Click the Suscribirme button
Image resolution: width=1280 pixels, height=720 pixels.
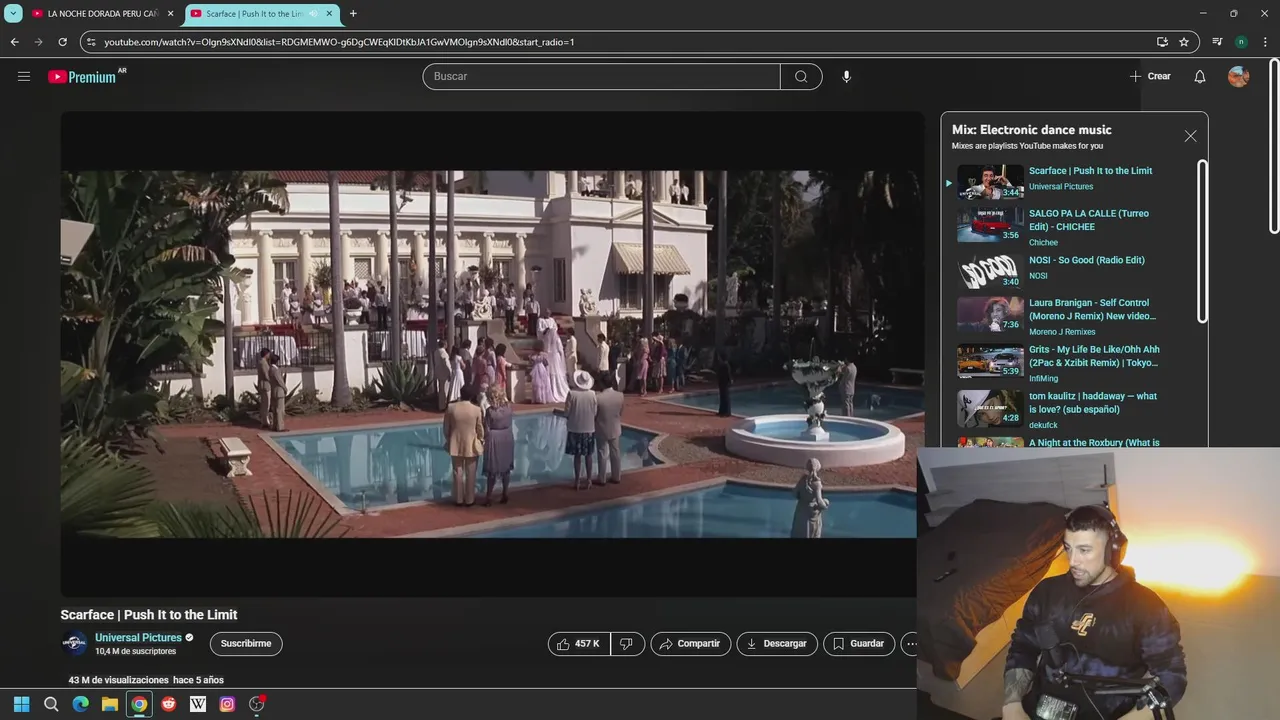246,644
